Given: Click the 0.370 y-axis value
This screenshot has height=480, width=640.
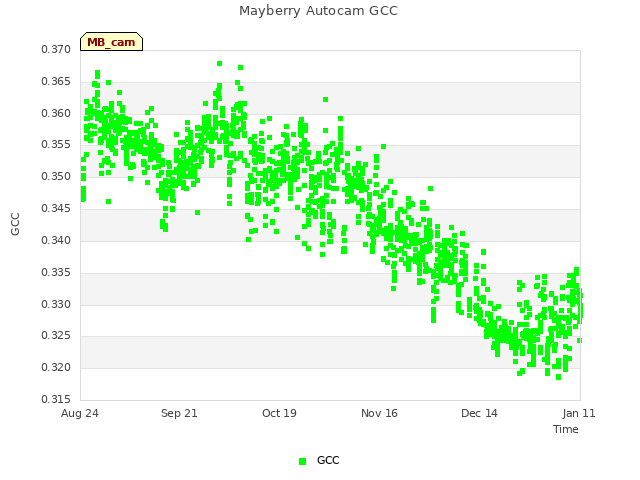Looking at the screenshot, I should point(56,49).
